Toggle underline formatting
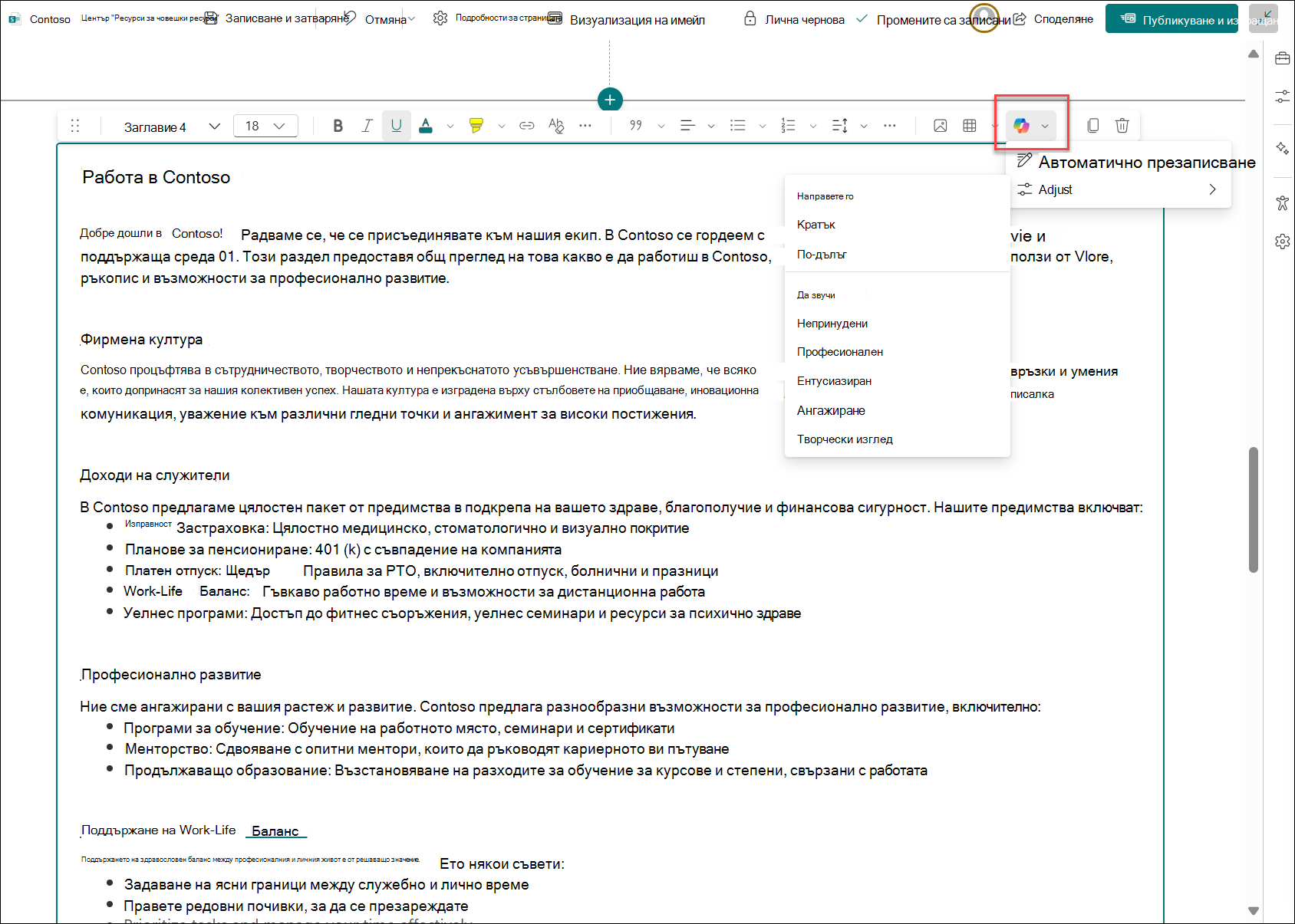 pyautogui.click(x=396, y=126)
